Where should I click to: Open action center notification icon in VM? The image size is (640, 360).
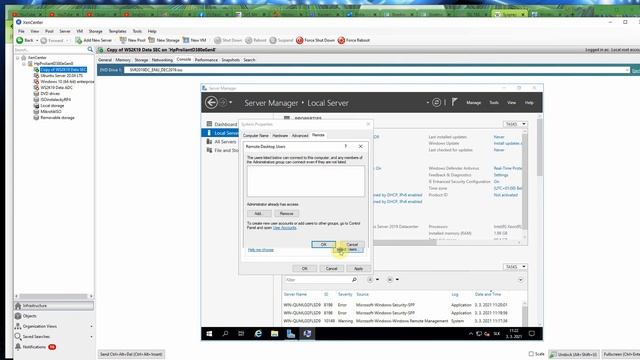532,333
